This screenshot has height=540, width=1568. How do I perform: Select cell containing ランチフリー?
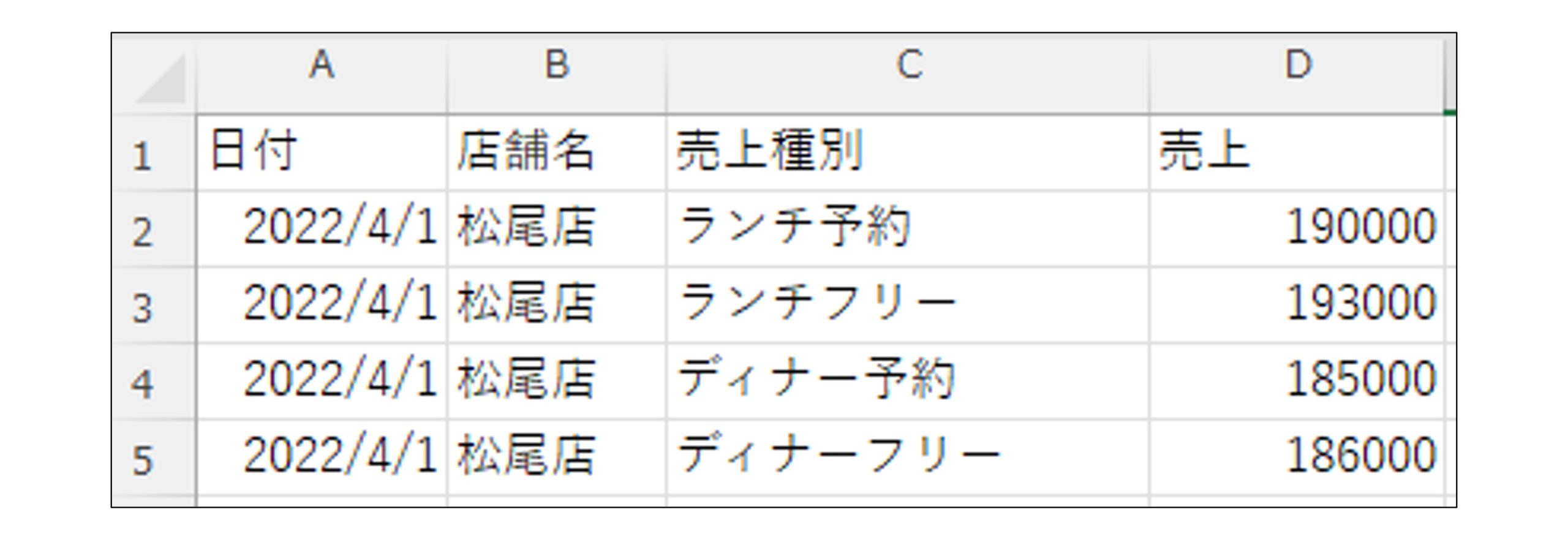click(908, 306)
